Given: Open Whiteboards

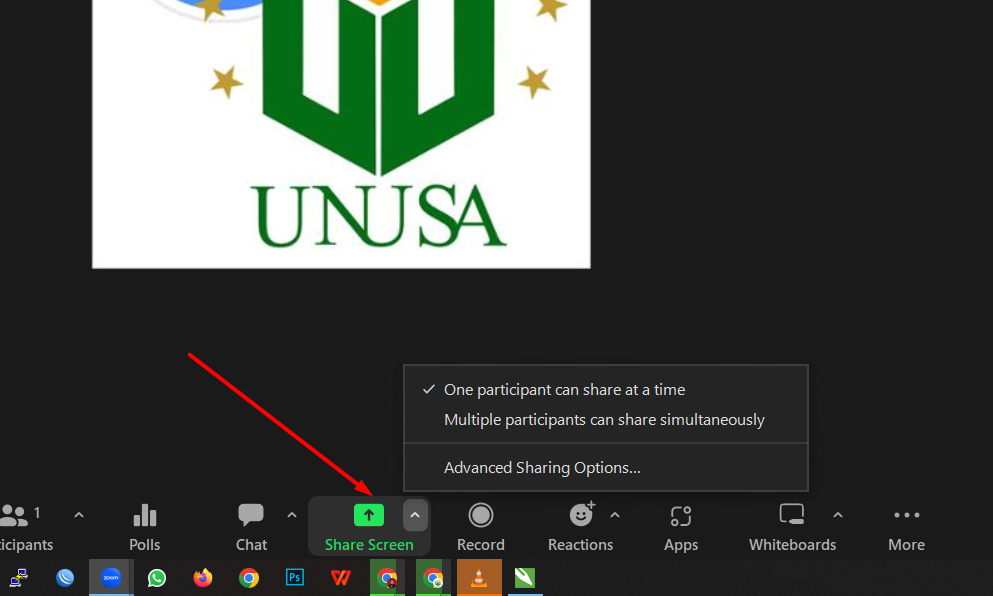Looking at the screenshot, I should coord(792,527).
